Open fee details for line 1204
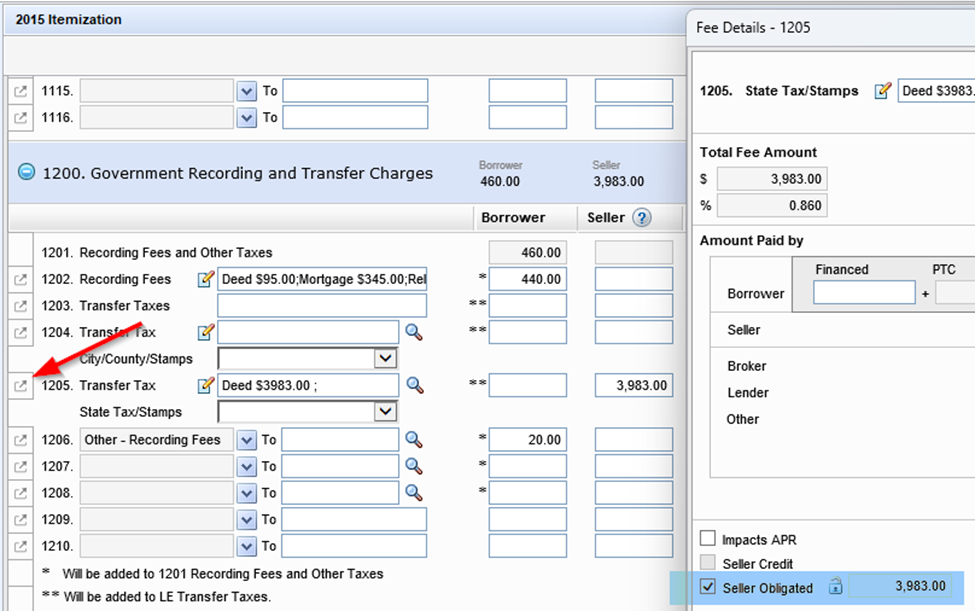Image resolution: width=975 pixels, height=611 pixels. (x=21, y=333)
